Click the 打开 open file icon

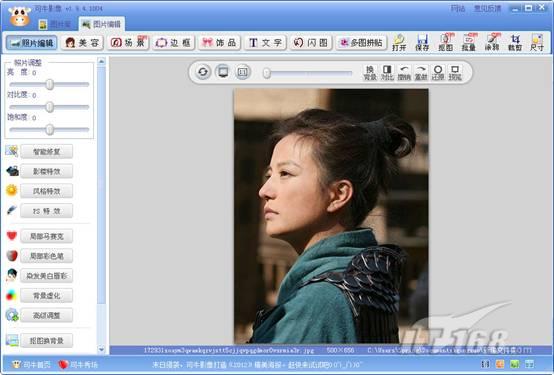coord(399,42)
